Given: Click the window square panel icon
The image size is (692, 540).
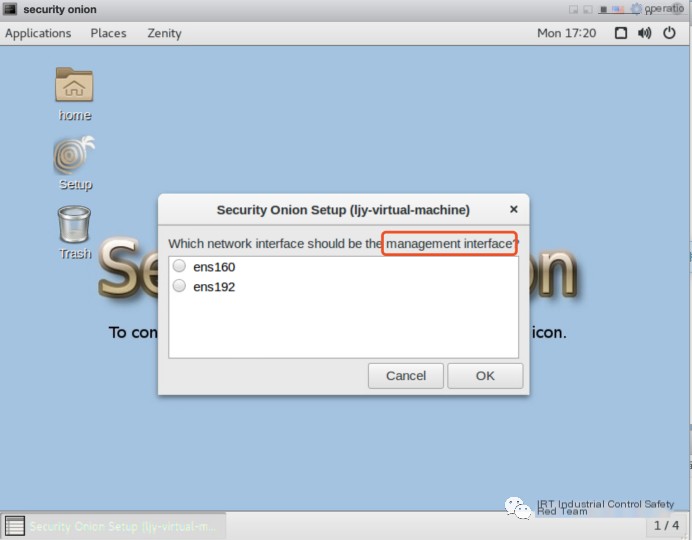Looking at the screenshot, I should coord(621,33).
